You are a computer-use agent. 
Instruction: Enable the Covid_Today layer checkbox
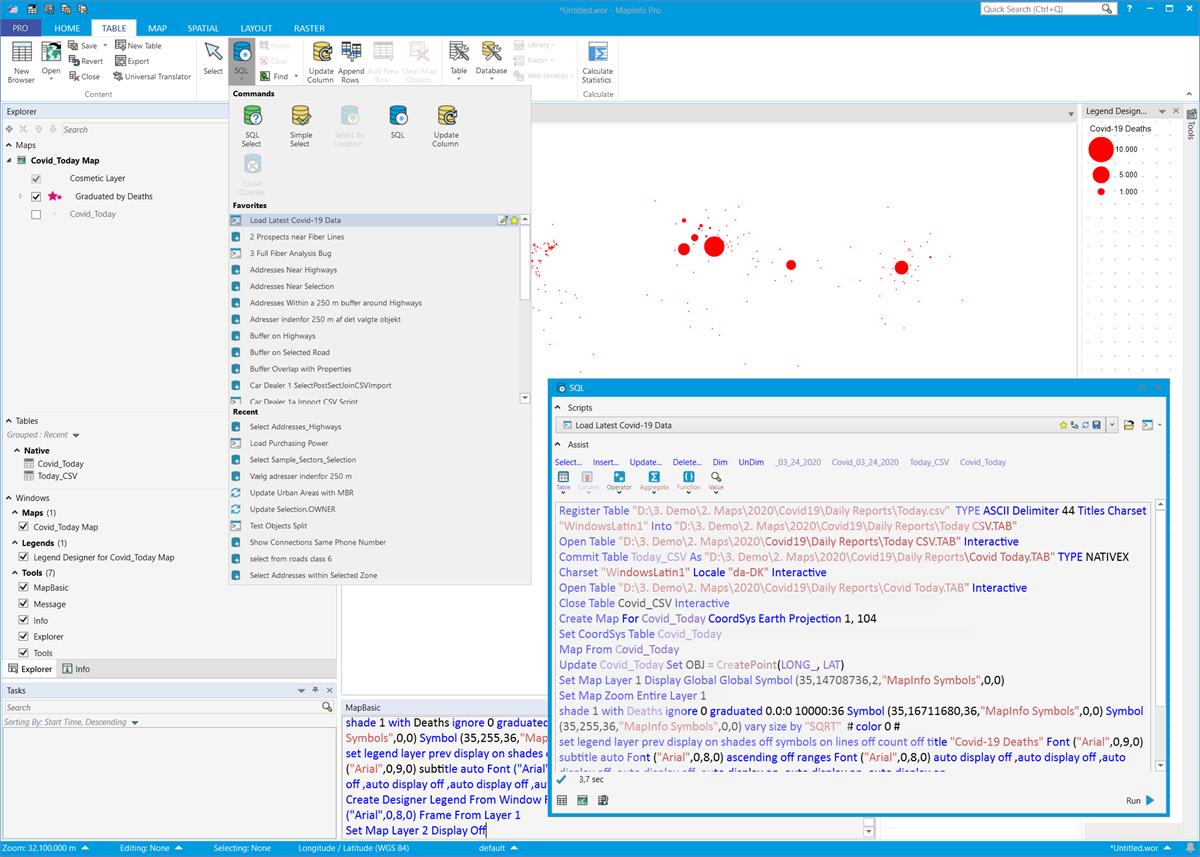pyautogui.click(x=37, y=213)
